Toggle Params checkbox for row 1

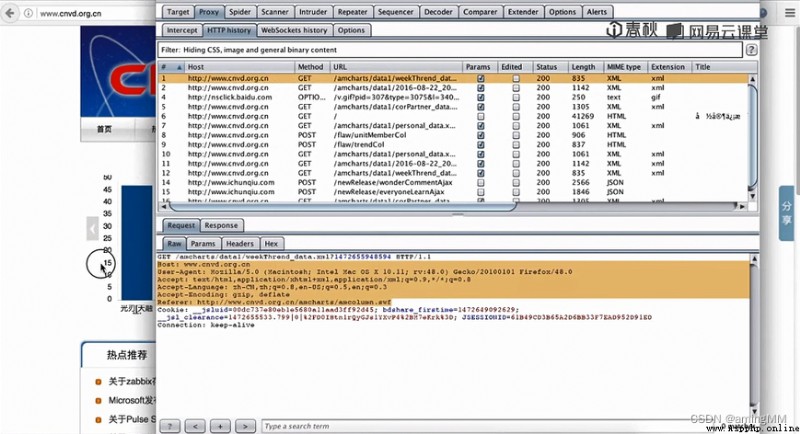click(x=481, y=79)
